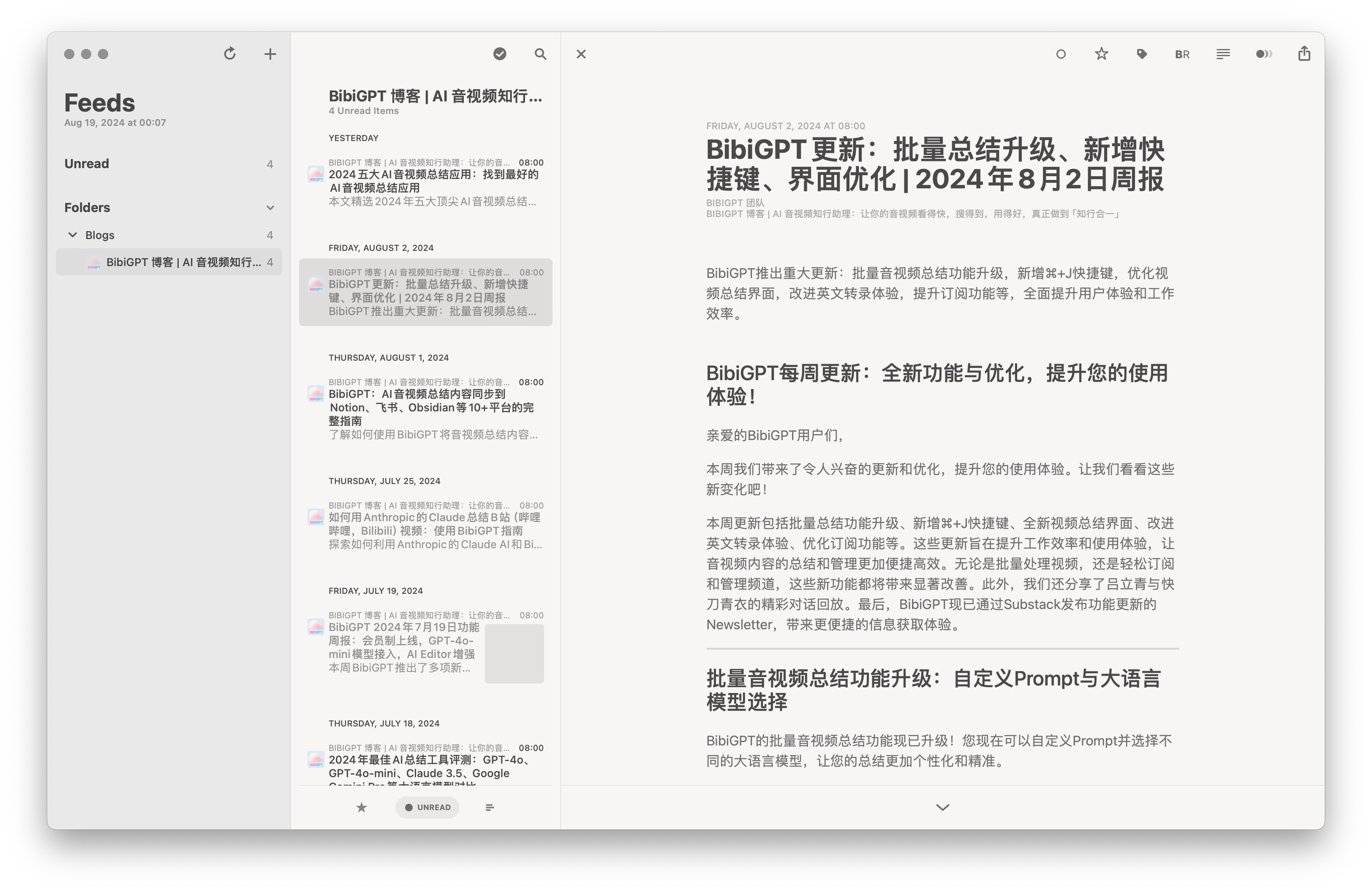Click the down chevron below the article
The image size is (1372, 892).
[942, 807]
